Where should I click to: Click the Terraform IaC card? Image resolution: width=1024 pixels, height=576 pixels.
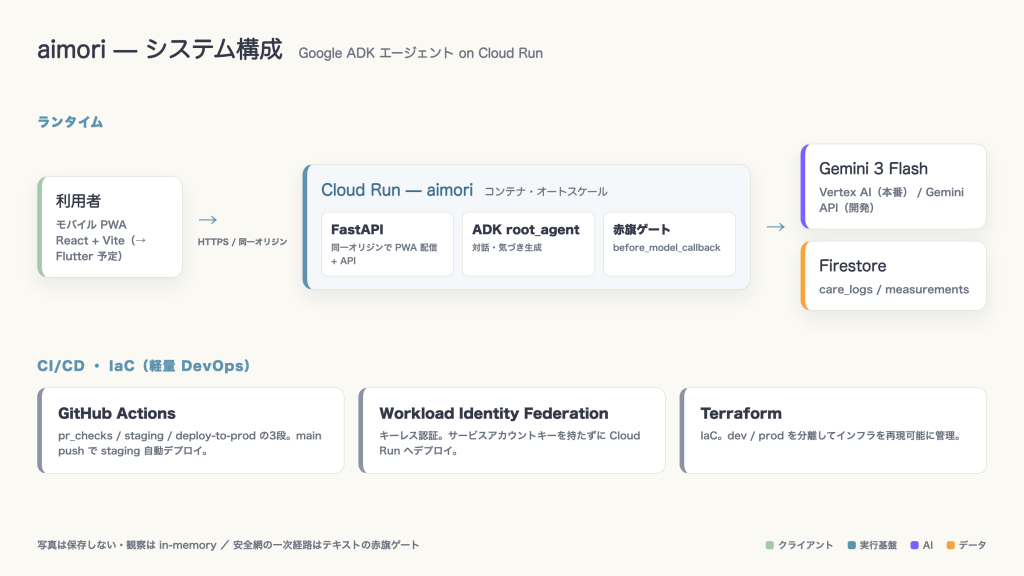tap(833, 430)
